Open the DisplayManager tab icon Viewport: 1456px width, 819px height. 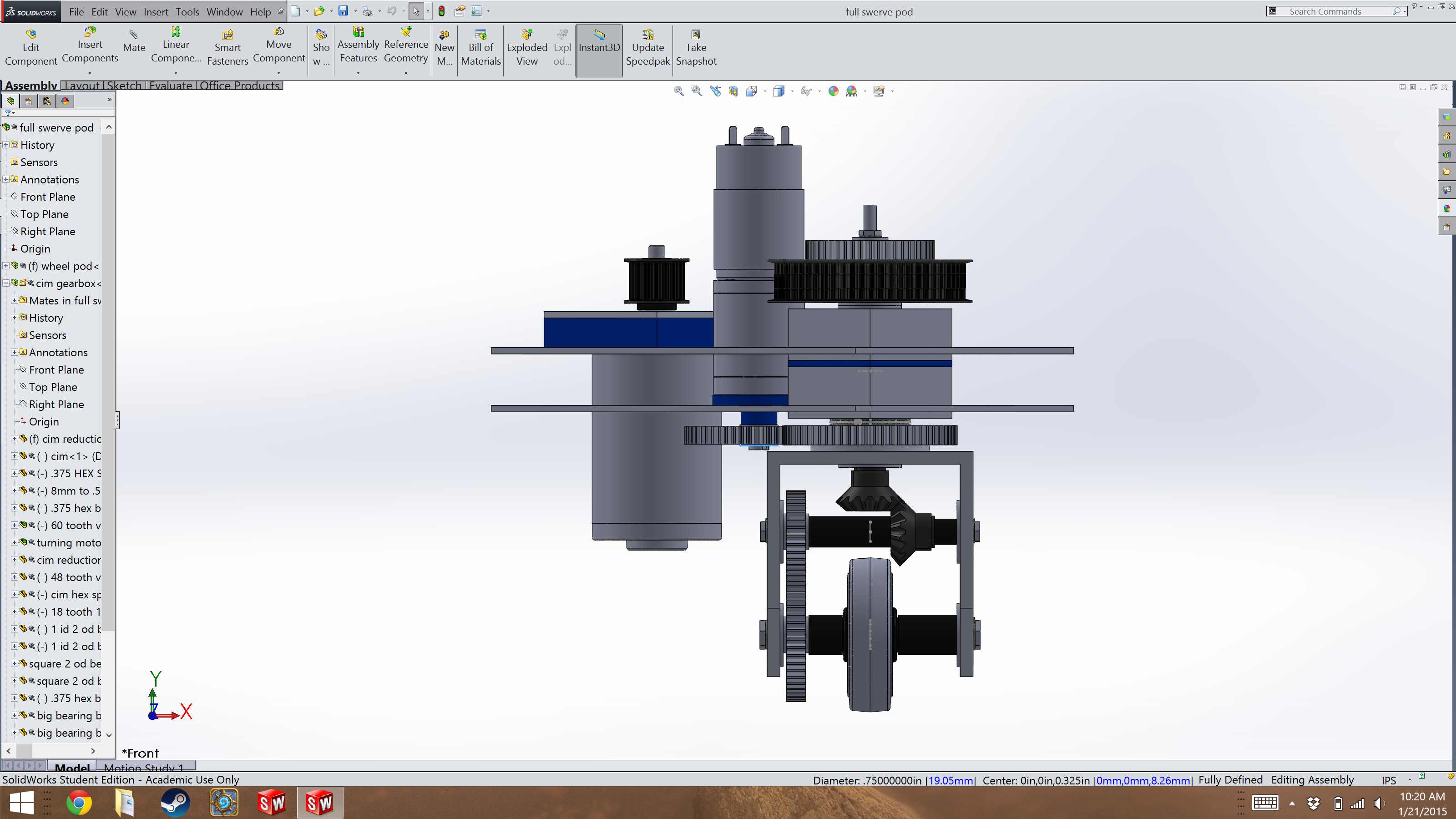tap(65, 101)
